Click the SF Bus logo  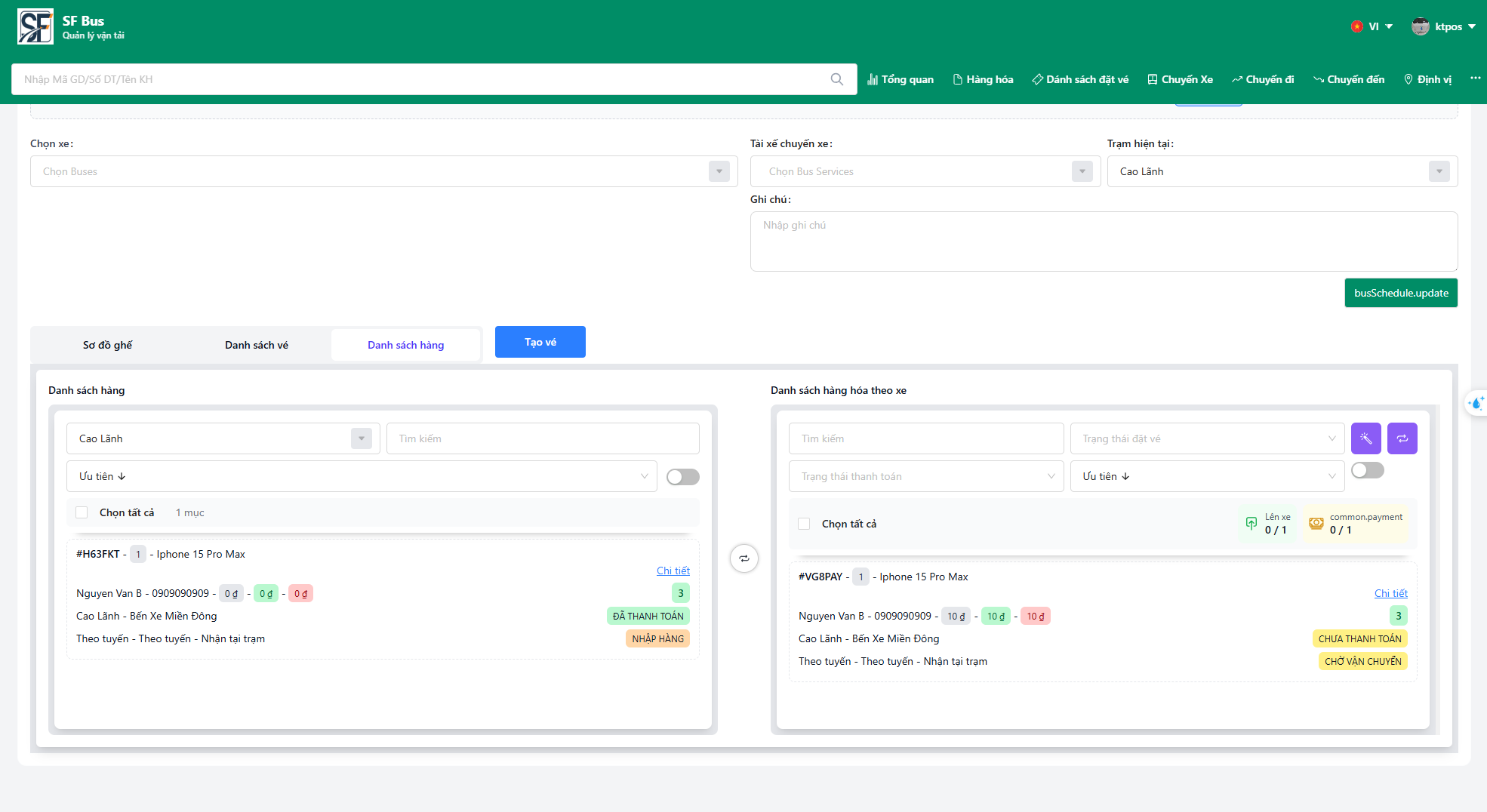35,27
